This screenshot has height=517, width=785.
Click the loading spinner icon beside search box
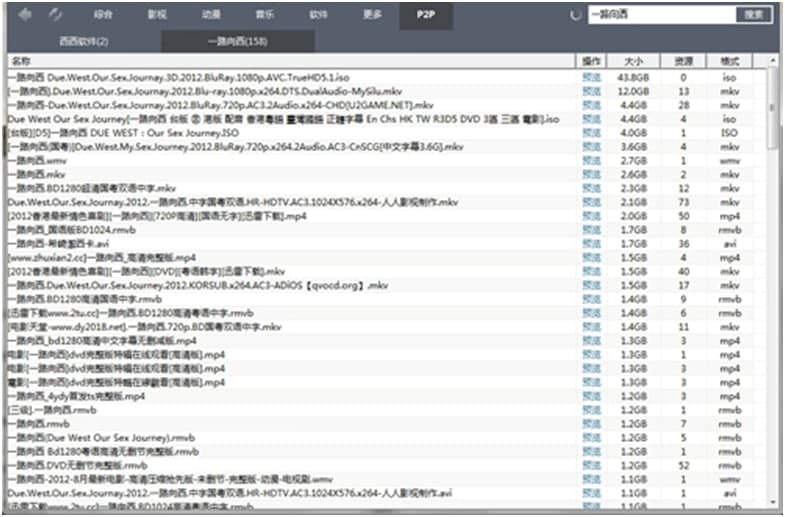(x=576, y=15)
